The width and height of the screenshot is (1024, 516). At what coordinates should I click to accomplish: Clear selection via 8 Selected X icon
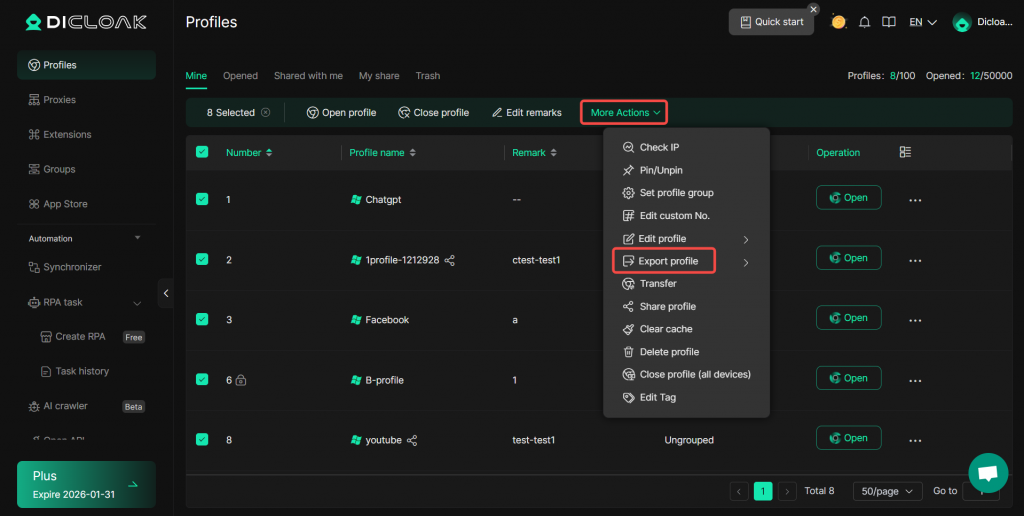pyautogui.click(x=265, y=113)
